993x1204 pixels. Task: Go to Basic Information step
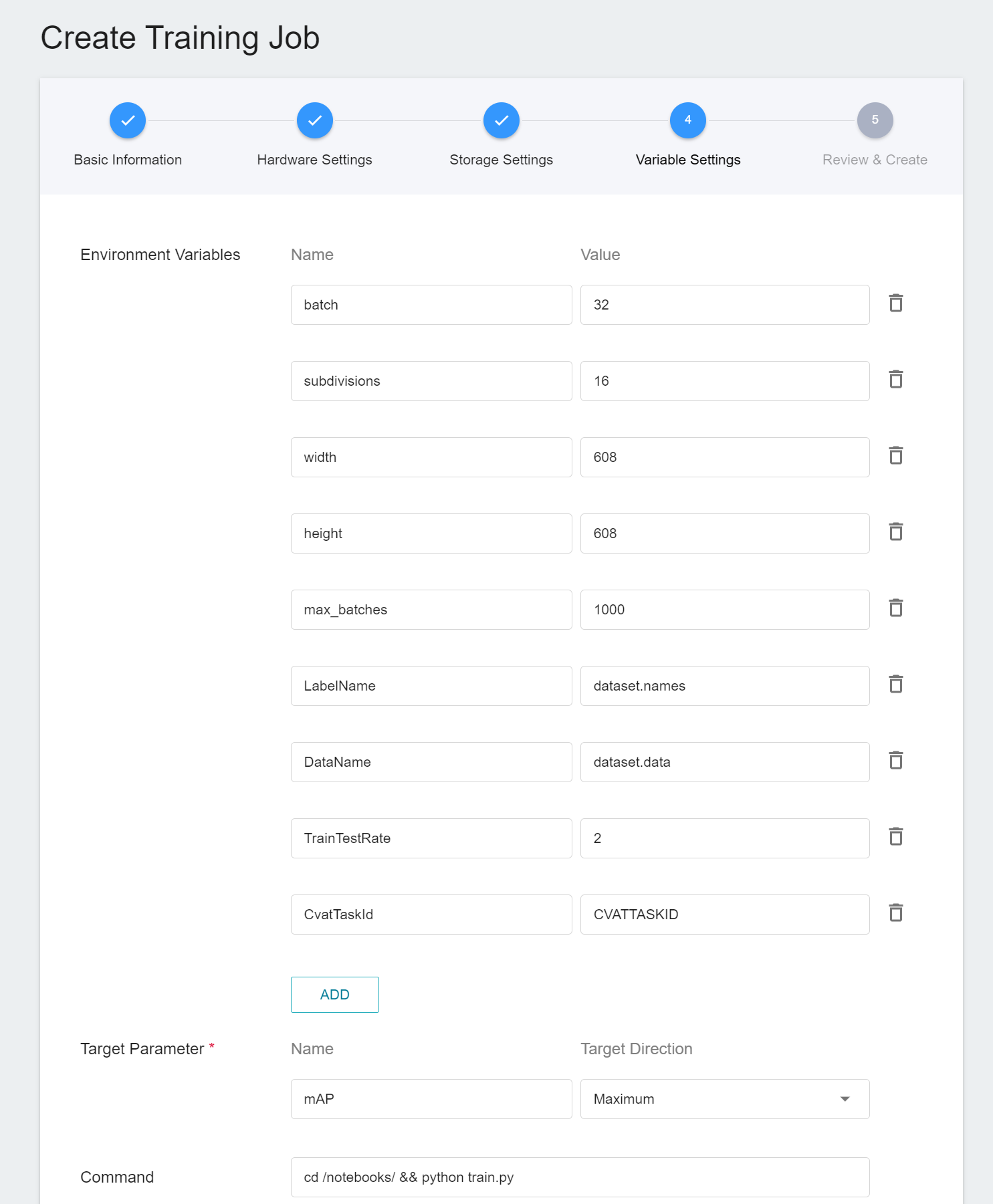point(128,121)
